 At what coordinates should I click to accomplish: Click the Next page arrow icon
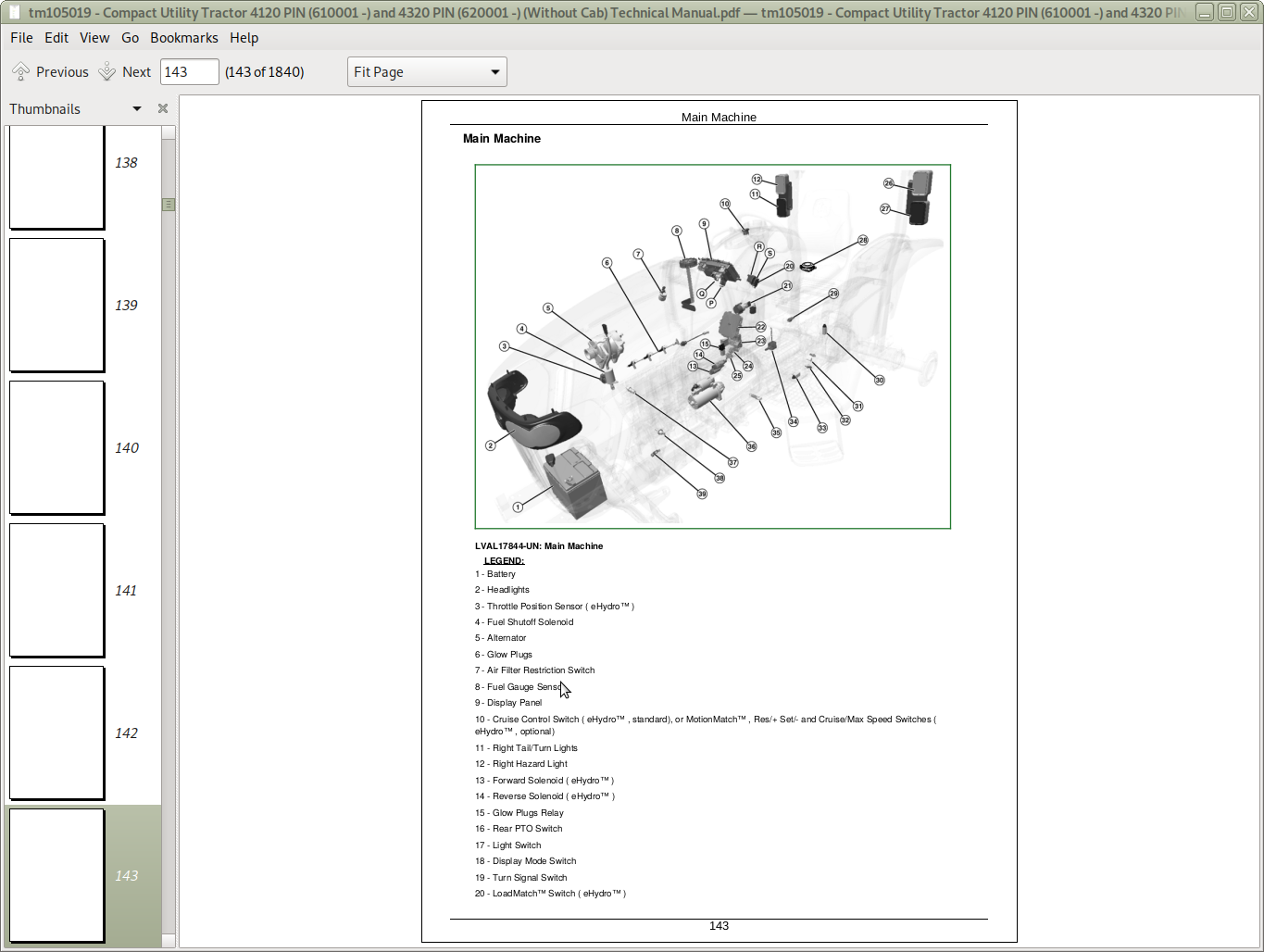[x=107, y=71]
